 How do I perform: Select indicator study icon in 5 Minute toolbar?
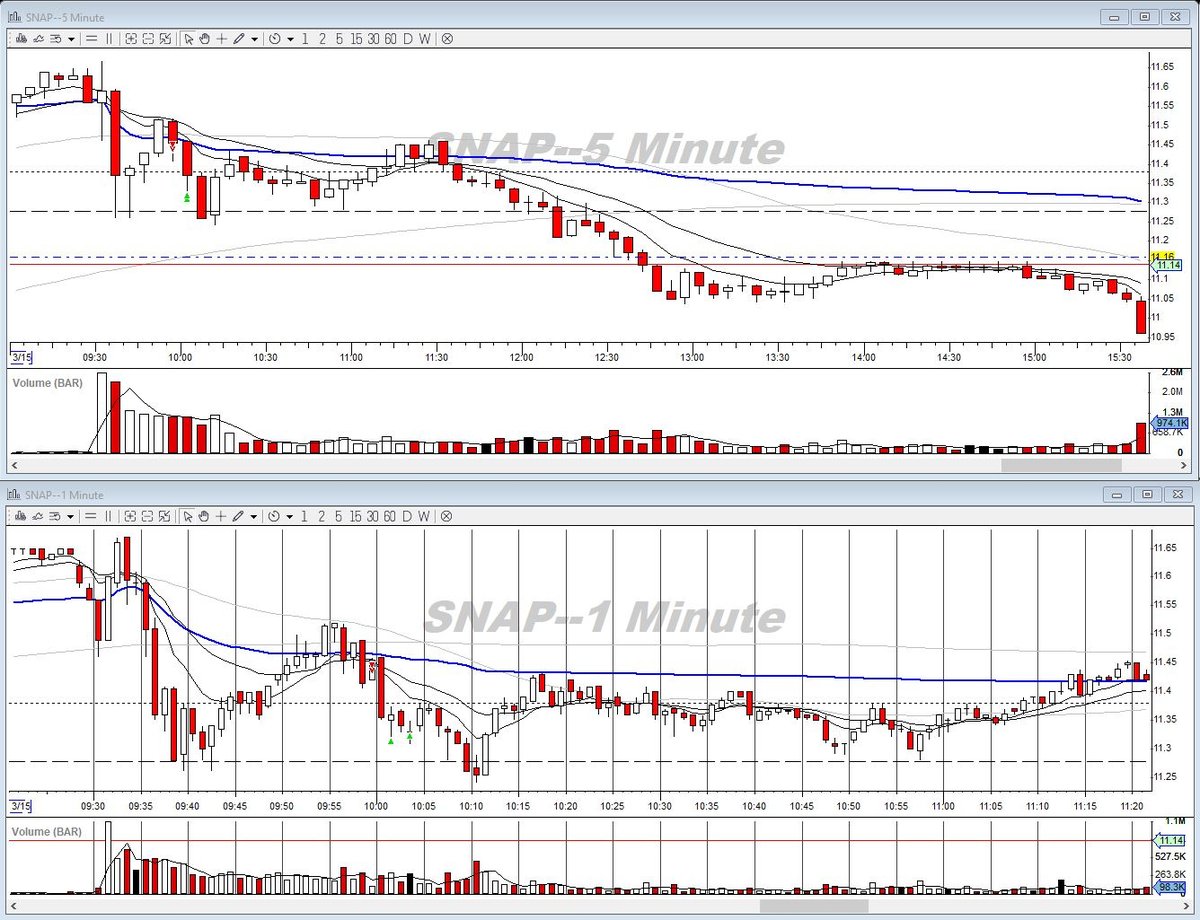pos(38,39)
